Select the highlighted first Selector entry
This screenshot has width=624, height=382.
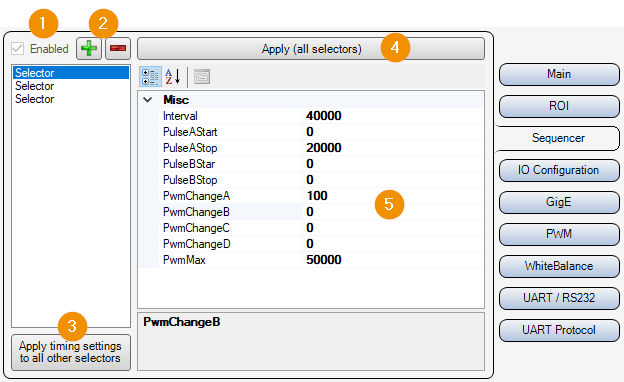point(71,73)
